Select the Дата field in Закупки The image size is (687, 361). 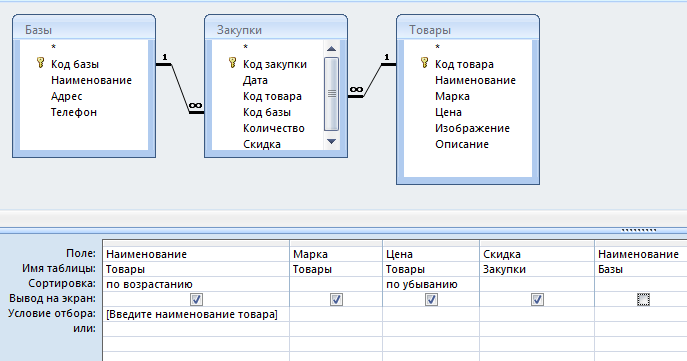[x=255, y=80]
